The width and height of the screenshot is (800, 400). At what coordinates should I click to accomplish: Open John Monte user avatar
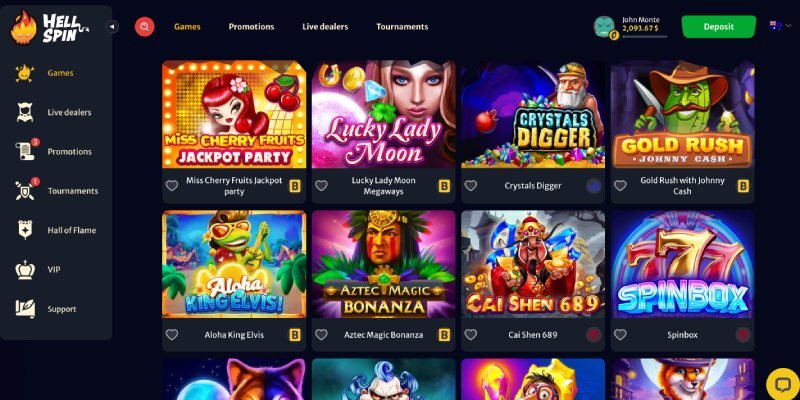[605, 27]
